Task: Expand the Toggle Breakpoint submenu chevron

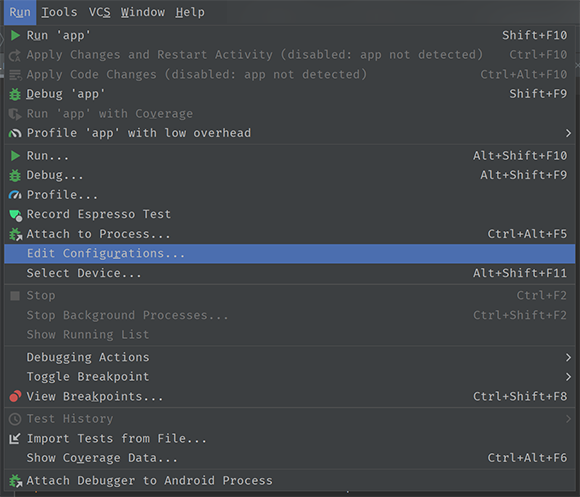Action: [x=568, y=377]
